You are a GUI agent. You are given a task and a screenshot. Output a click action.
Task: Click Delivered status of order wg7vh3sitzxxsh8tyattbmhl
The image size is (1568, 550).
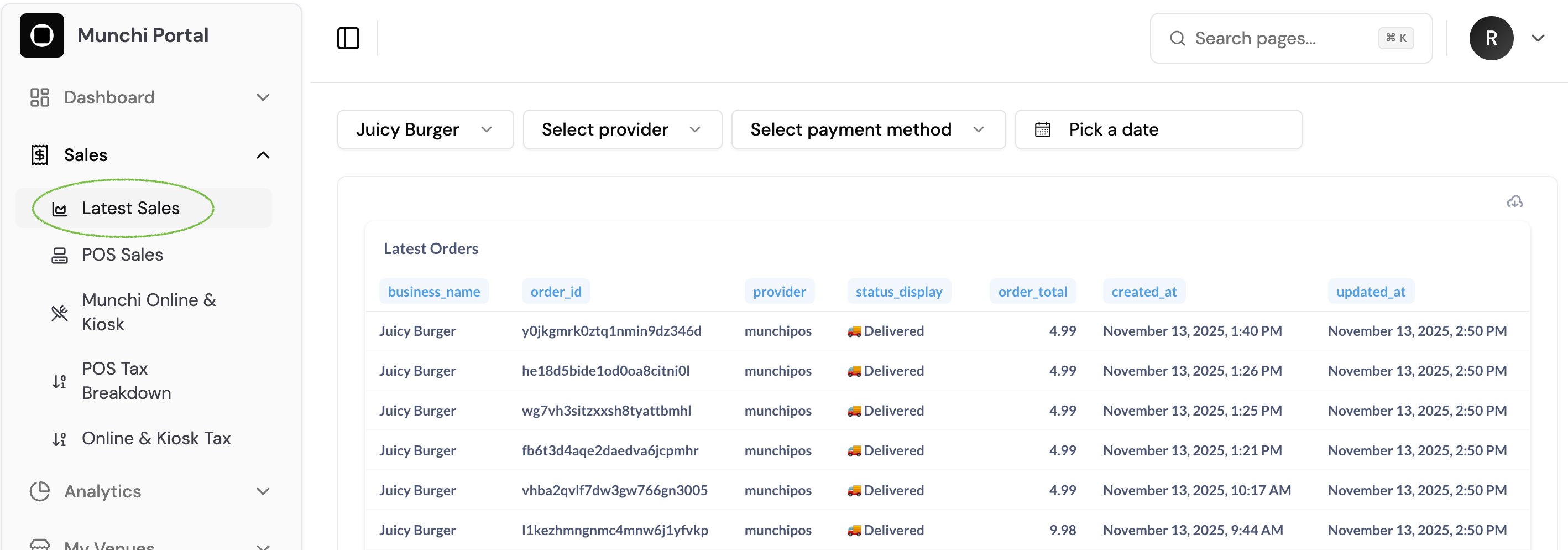(x=886, y=411)
